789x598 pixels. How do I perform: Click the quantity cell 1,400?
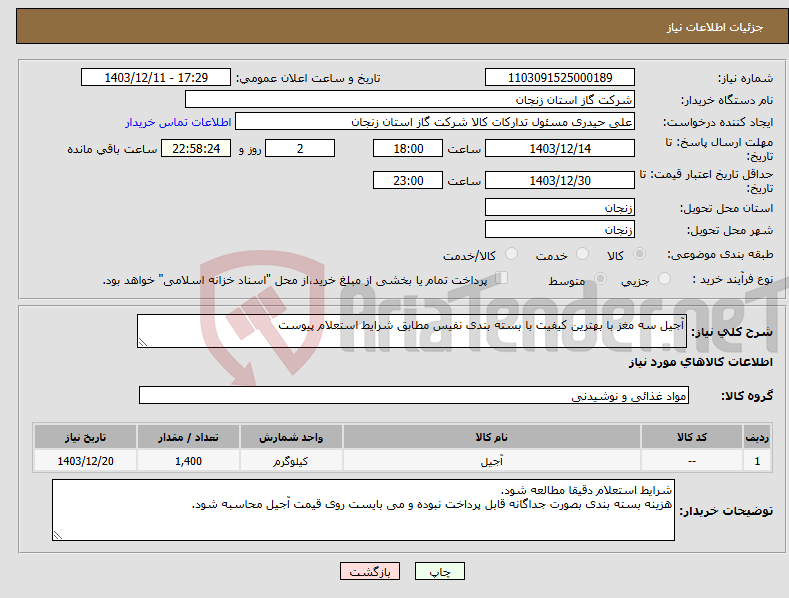point(188,461)
